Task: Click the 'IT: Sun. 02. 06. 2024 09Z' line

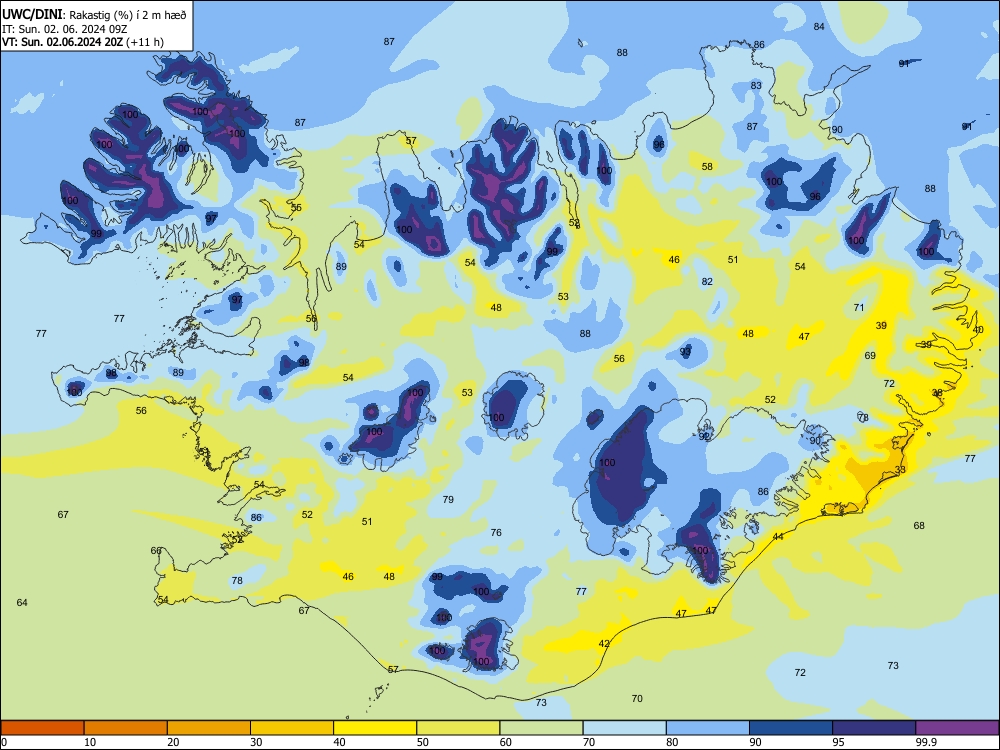Action: [64, 29]
